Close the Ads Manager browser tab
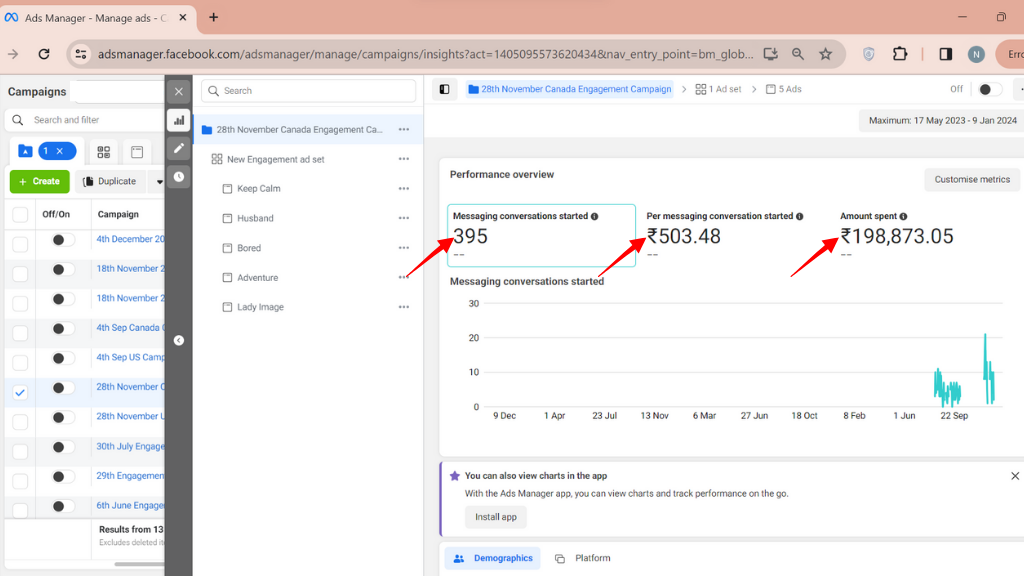Screen dimensions: 1024x576 [183, 18]
